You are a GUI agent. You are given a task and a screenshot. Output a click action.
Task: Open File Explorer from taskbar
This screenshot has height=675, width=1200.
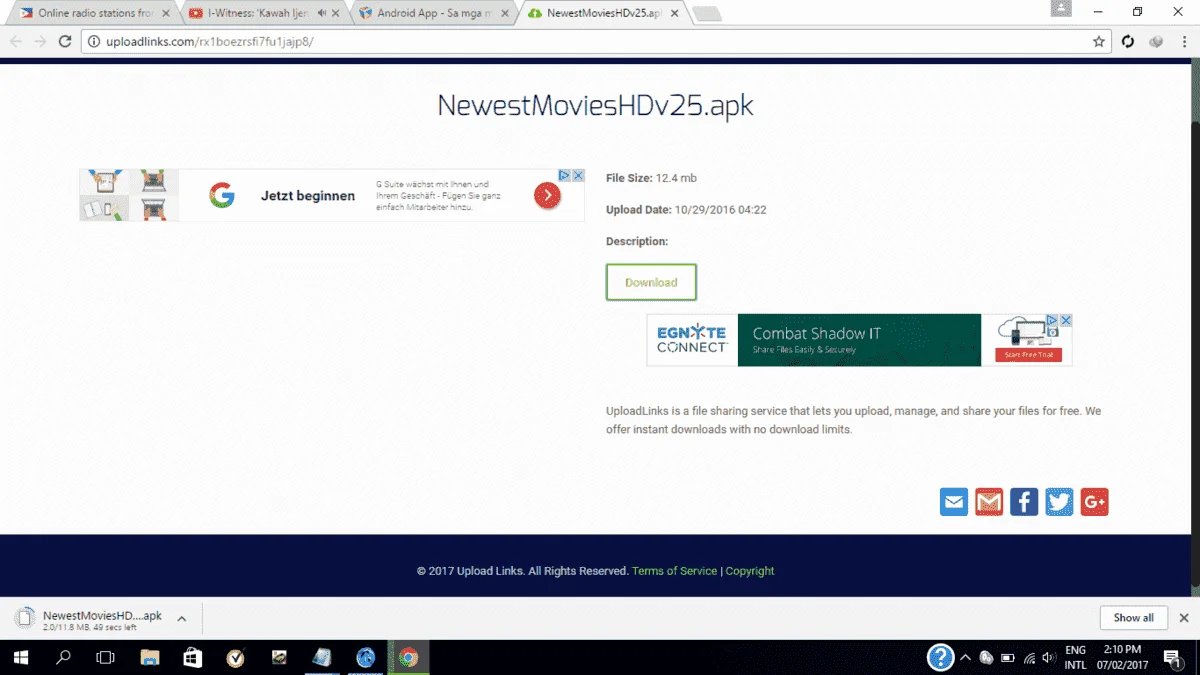tap(150, 657)
